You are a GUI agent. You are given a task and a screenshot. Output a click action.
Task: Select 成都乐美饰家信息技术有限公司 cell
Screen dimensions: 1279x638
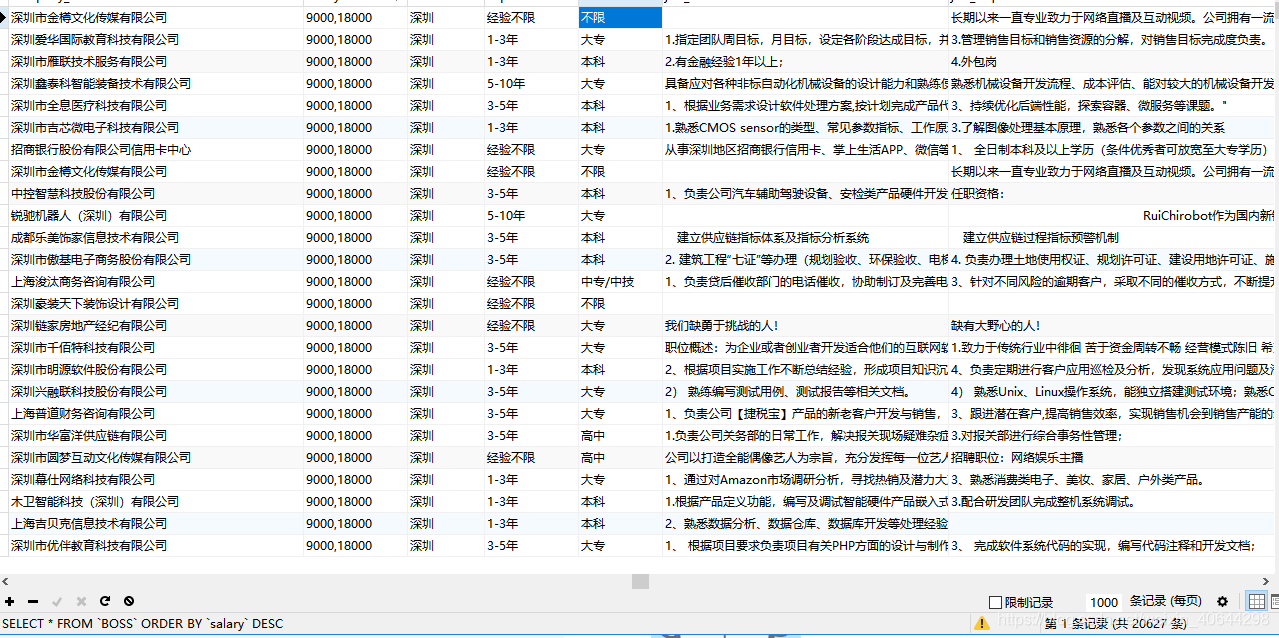155,237
